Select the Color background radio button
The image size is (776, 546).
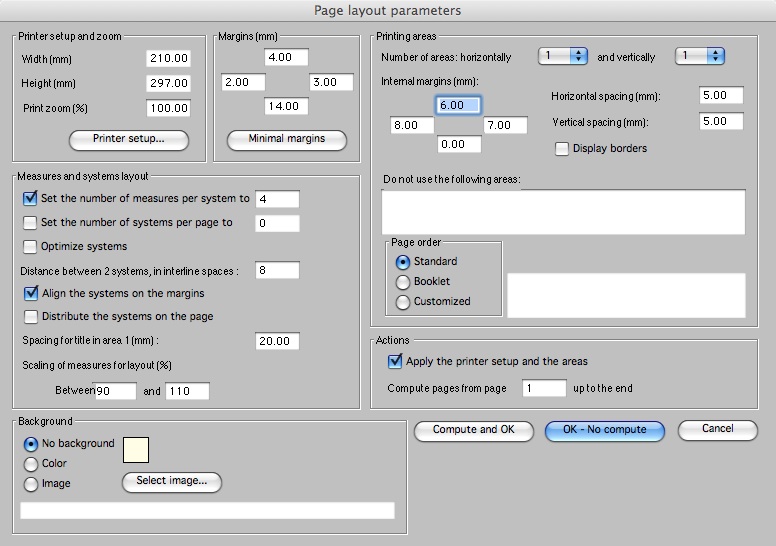click(30, 464)
